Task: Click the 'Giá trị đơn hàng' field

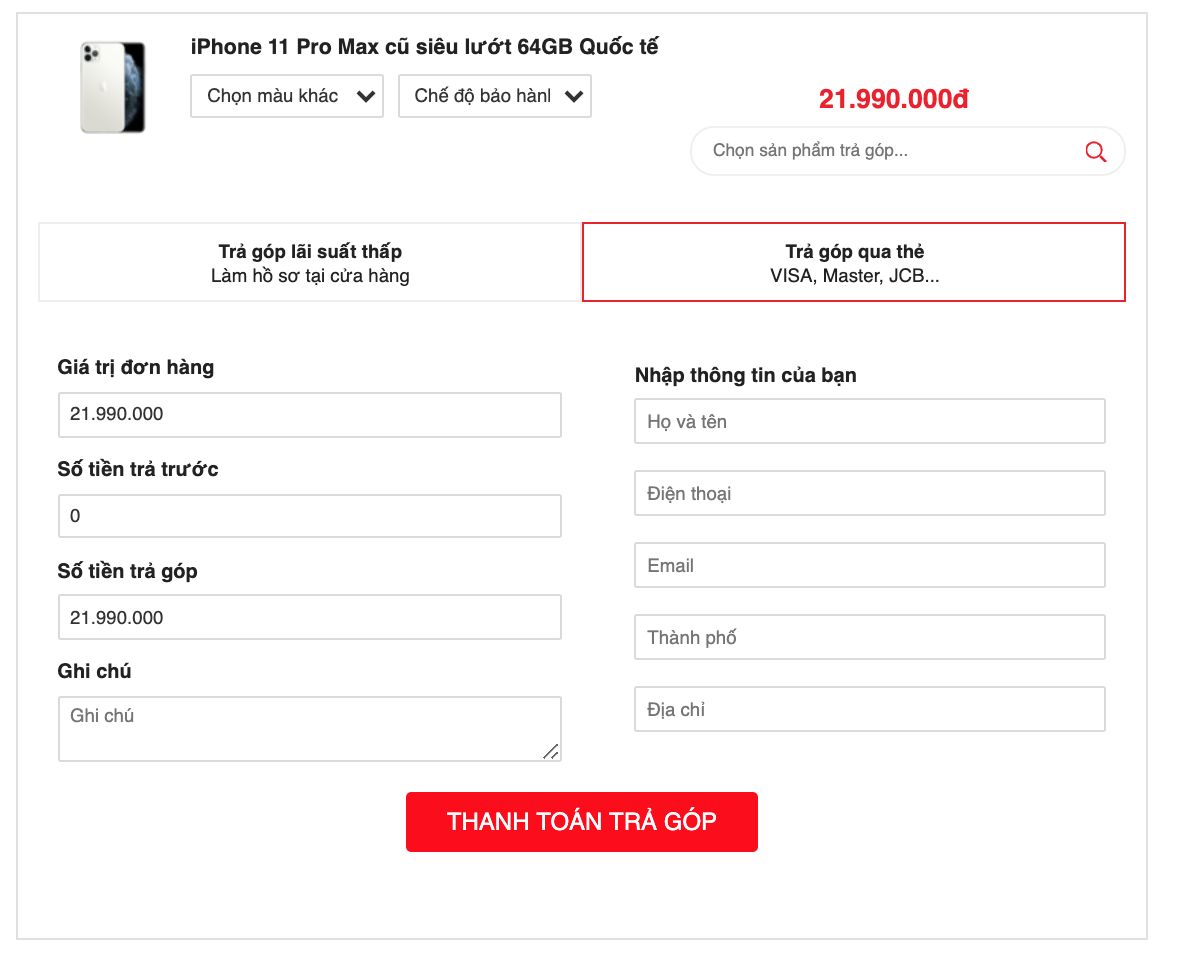Action: 310,415
